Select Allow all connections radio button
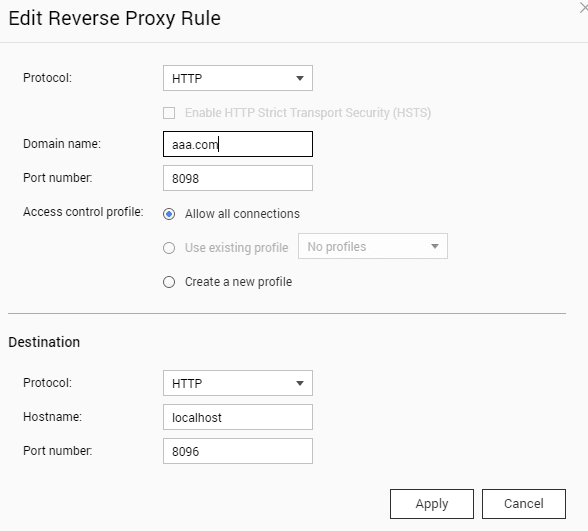The width and height of the screenshot is (588, 531). [169, 214]
